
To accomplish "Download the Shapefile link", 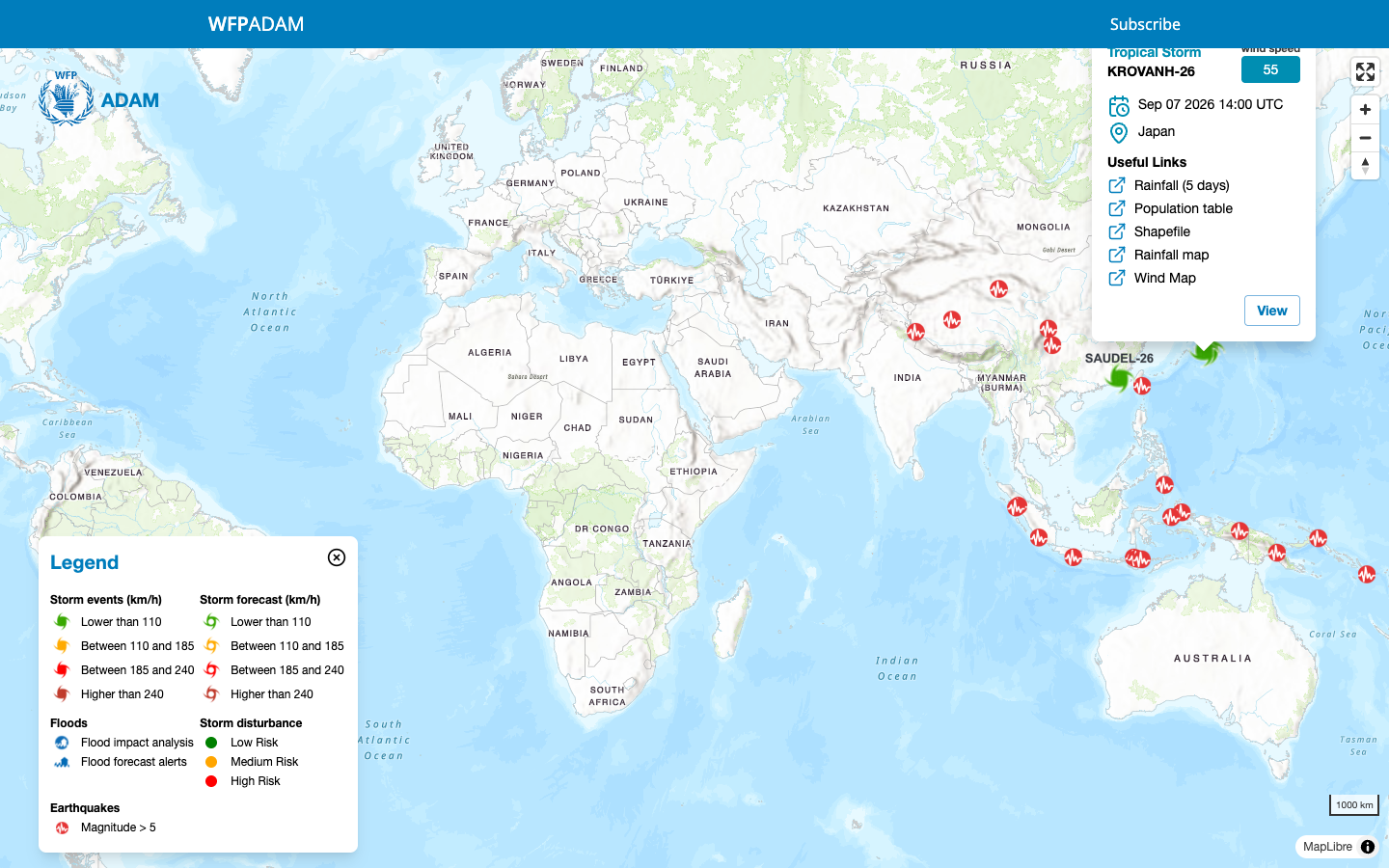I will point(1162,231).
